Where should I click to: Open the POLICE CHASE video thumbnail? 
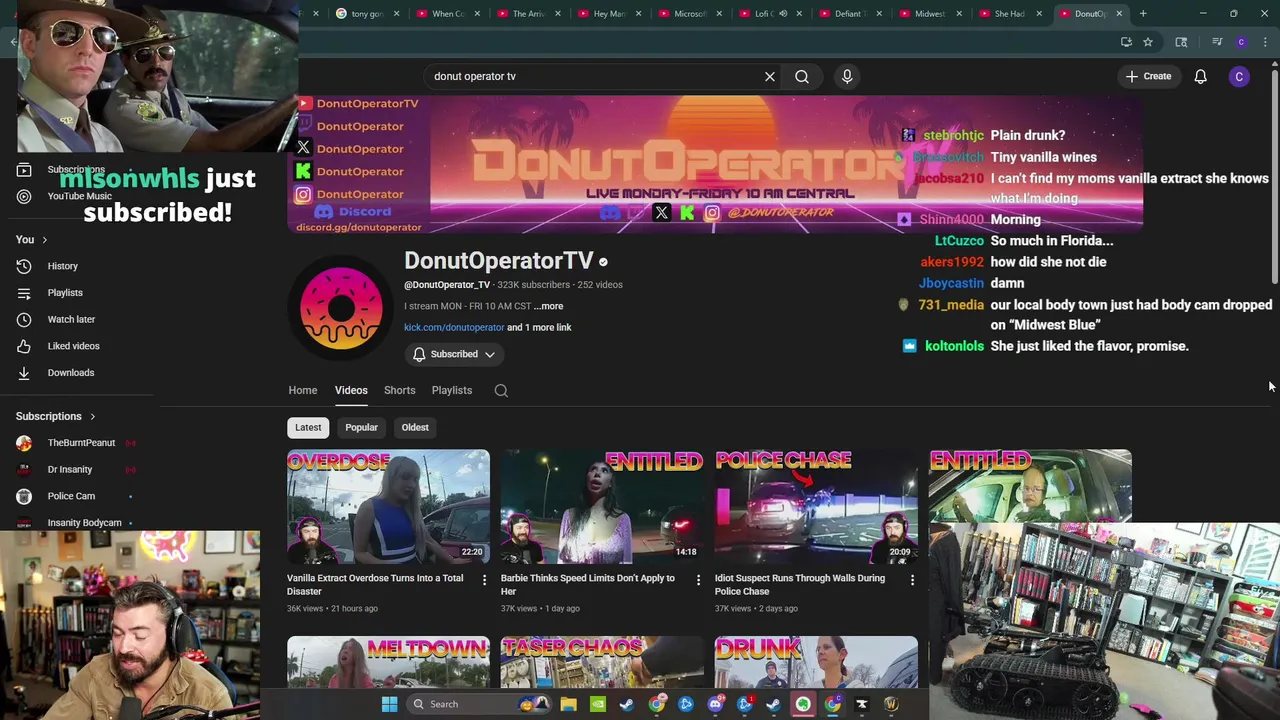(816, 506)
